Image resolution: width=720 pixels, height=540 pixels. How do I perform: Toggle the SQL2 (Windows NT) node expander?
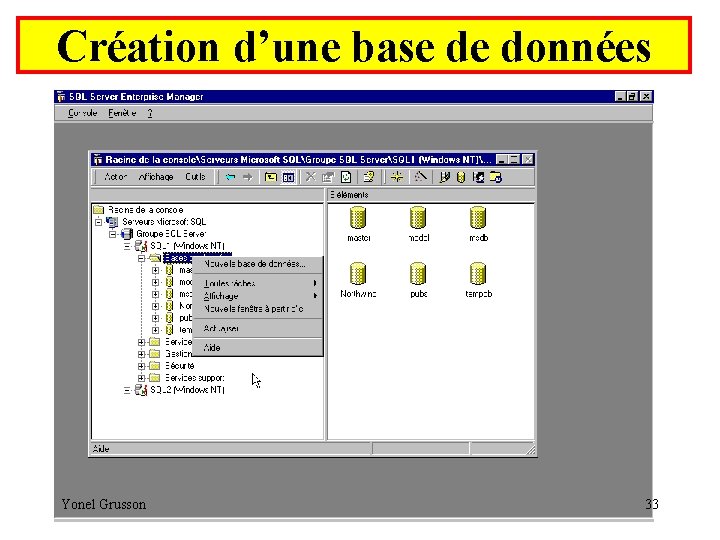[x=127, y=390]
